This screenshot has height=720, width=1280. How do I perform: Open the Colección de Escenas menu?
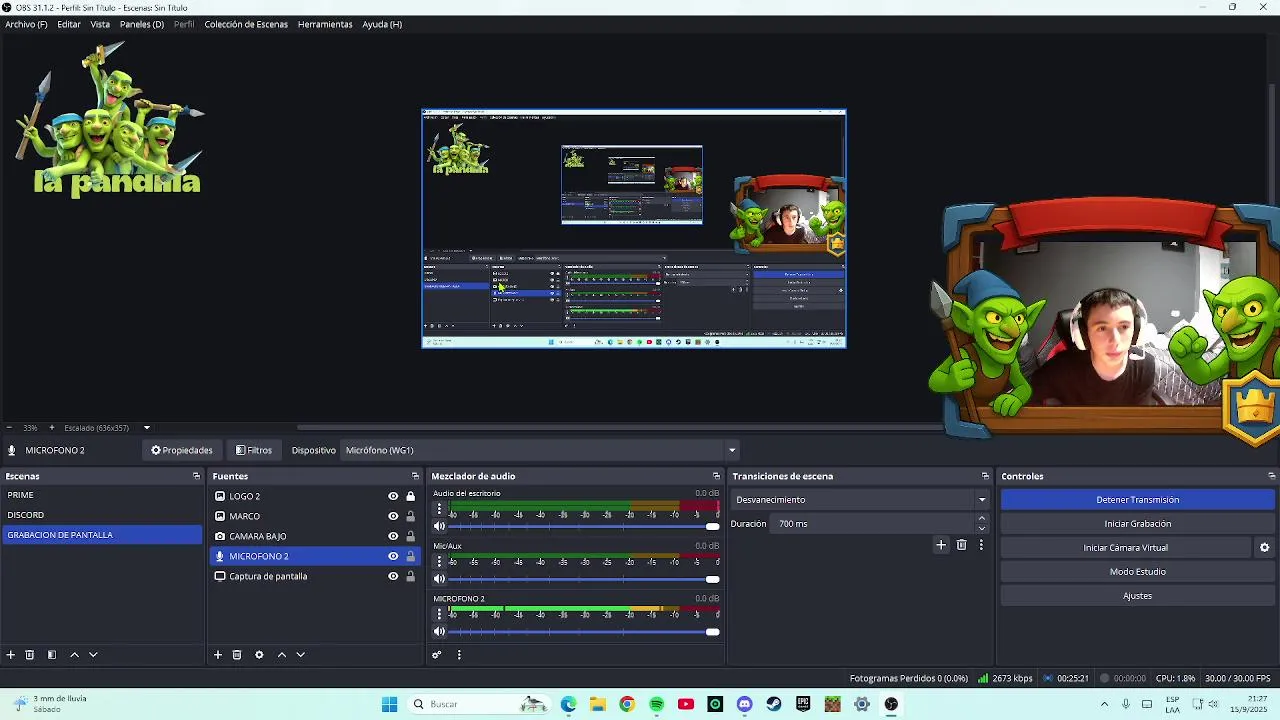point(246,24)
